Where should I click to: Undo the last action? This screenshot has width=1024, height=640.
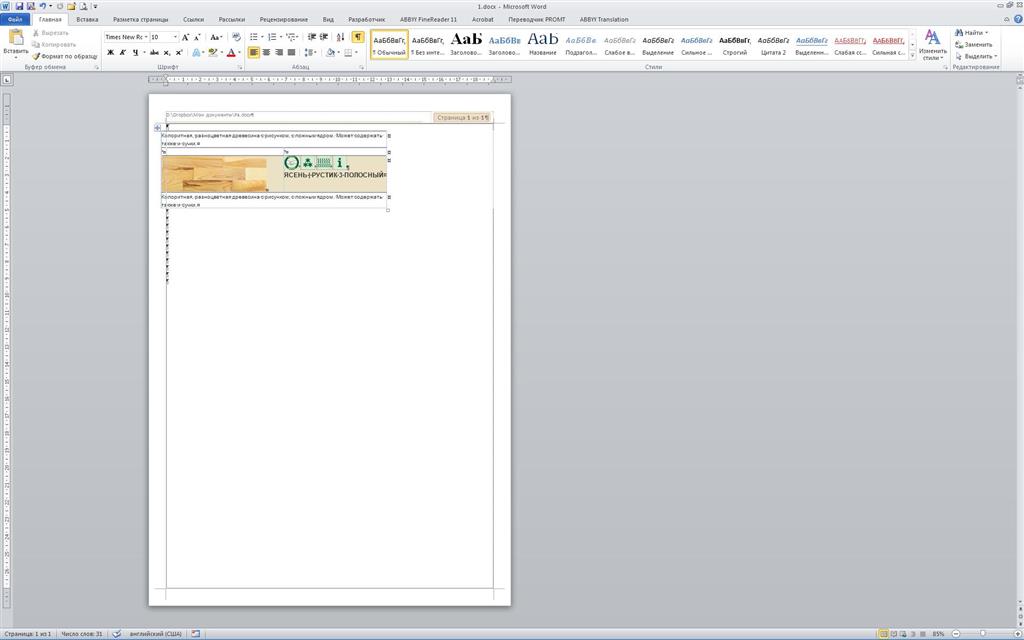pos(42,6)
